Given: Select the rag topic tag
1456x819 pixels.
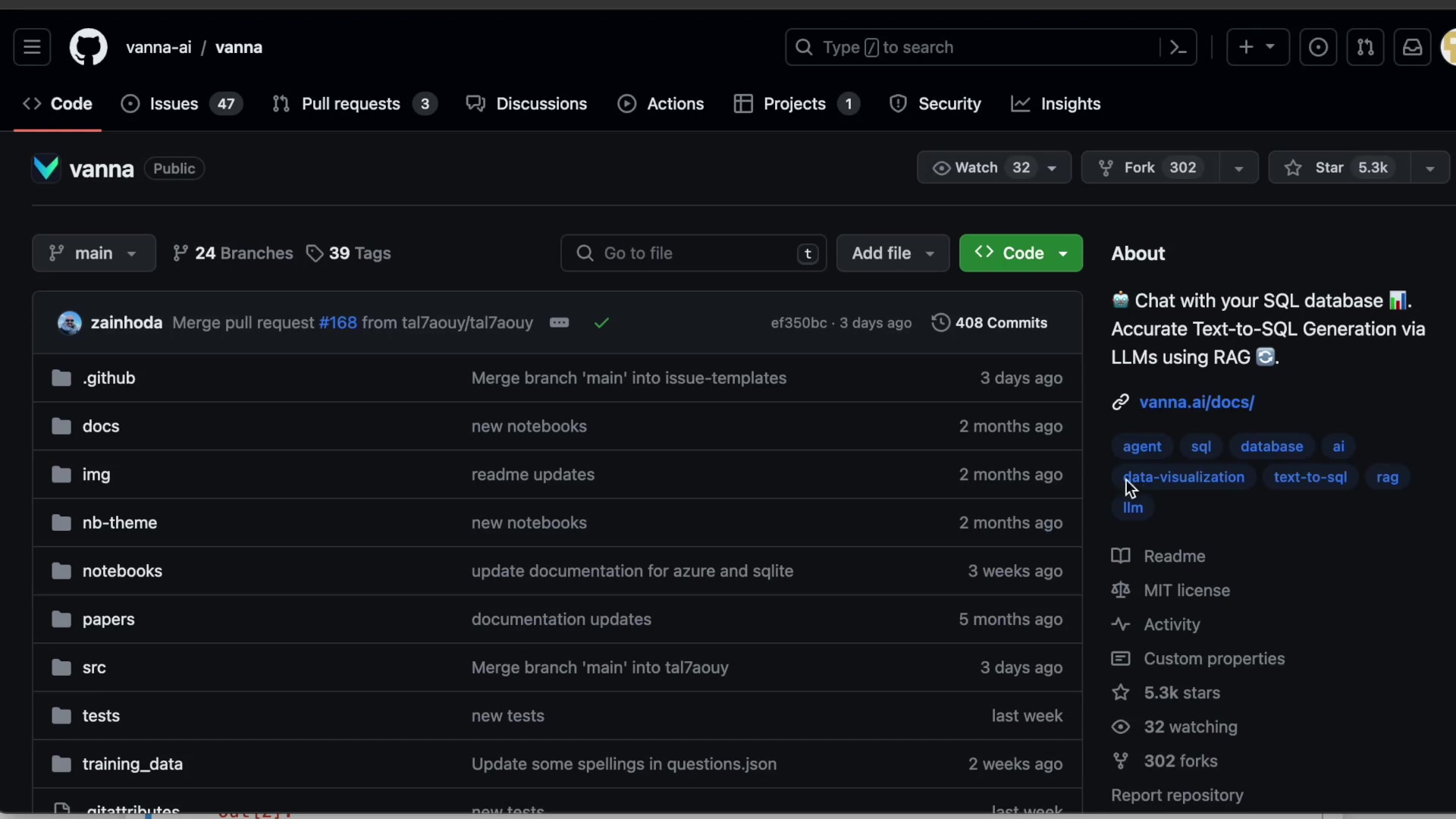Looking at the screenshot, I should [1387, 477].
